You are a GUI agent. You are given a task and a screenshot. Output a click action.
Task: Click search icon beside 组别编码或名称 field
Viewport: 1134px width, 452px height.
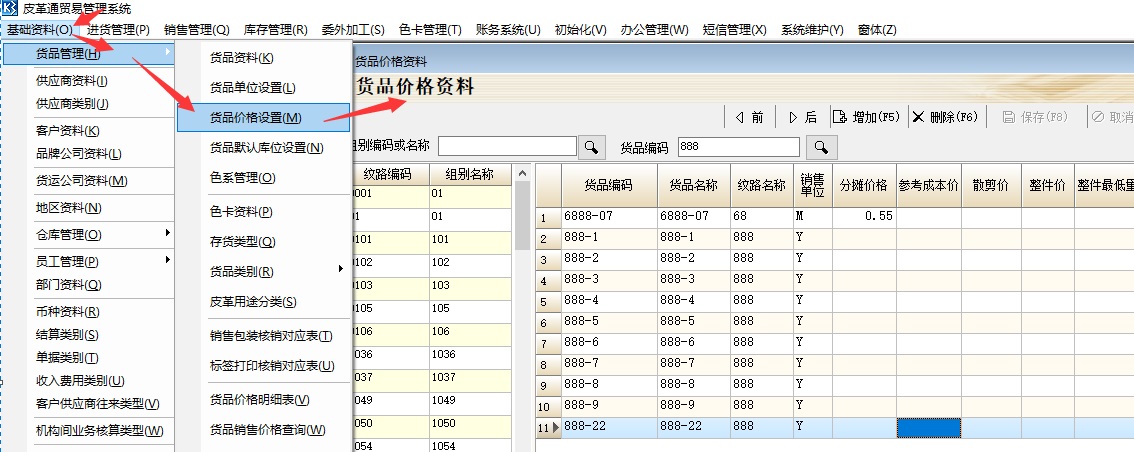click(x=591, y=147)
